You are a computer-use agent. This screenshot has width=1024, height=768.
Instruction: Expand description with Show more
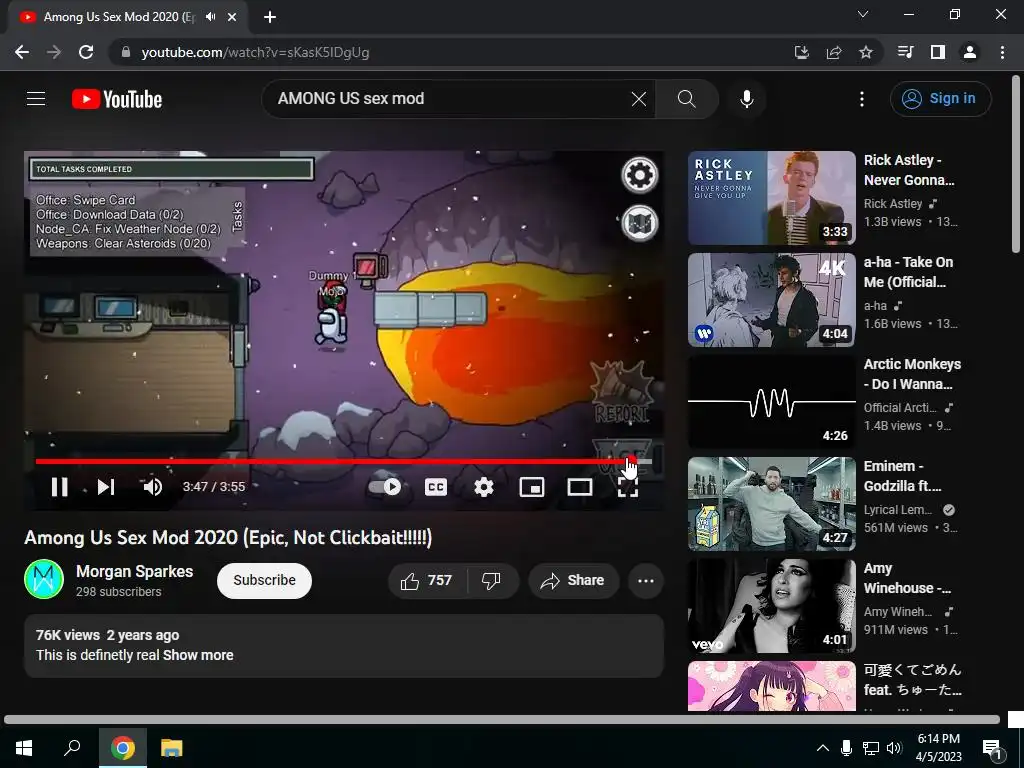(198, 655)
